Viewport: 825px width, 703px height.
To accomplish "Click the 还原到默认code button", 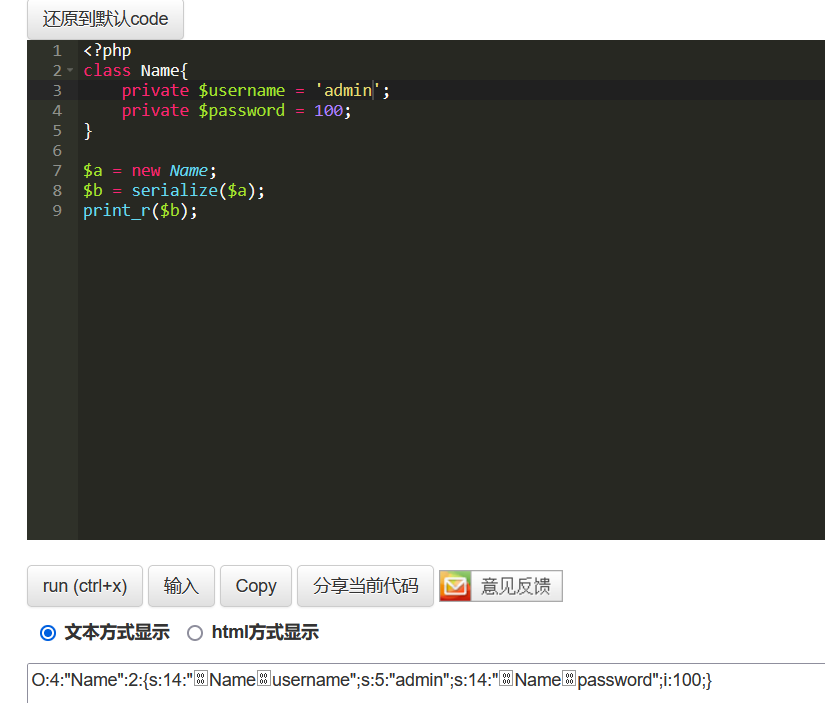I will [105, 19].
